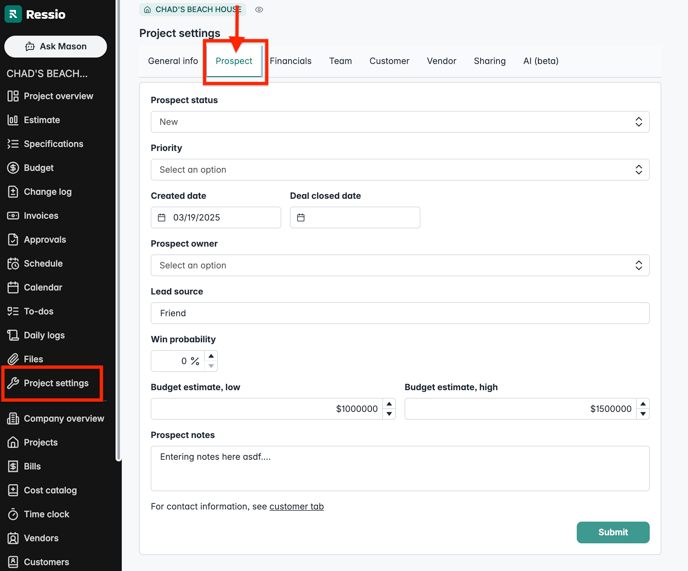
Task: Decrease Budget estimate high with down arrow
Action: click(x=643, y=413)
